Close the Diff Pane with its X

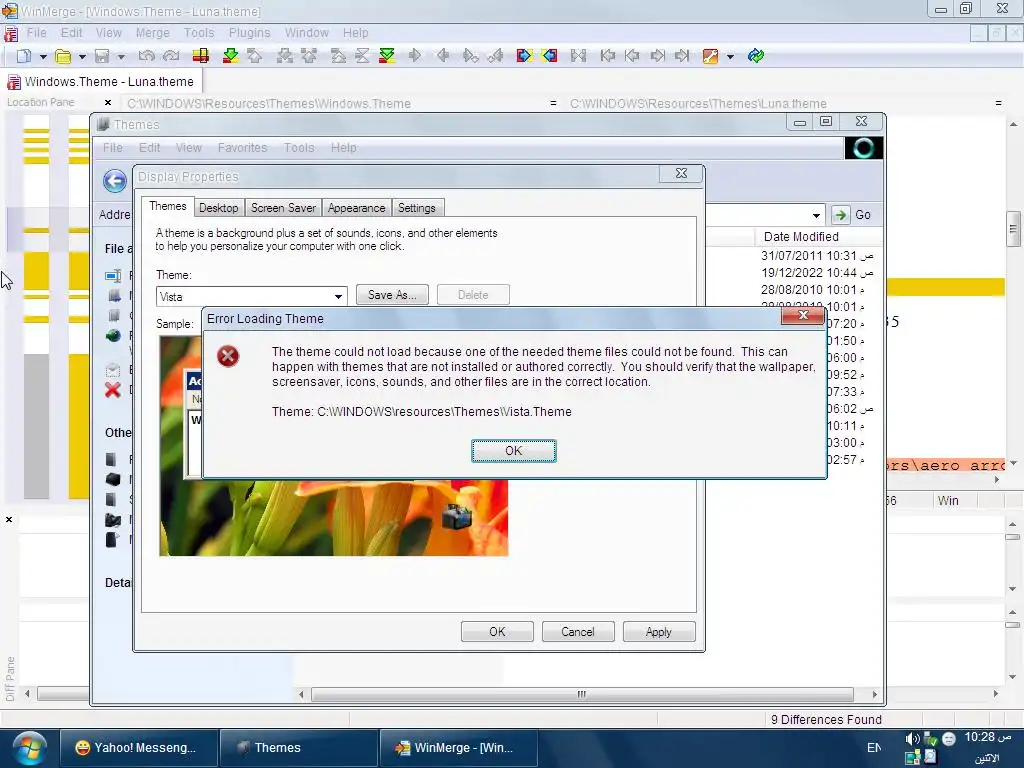pos(9,520)
